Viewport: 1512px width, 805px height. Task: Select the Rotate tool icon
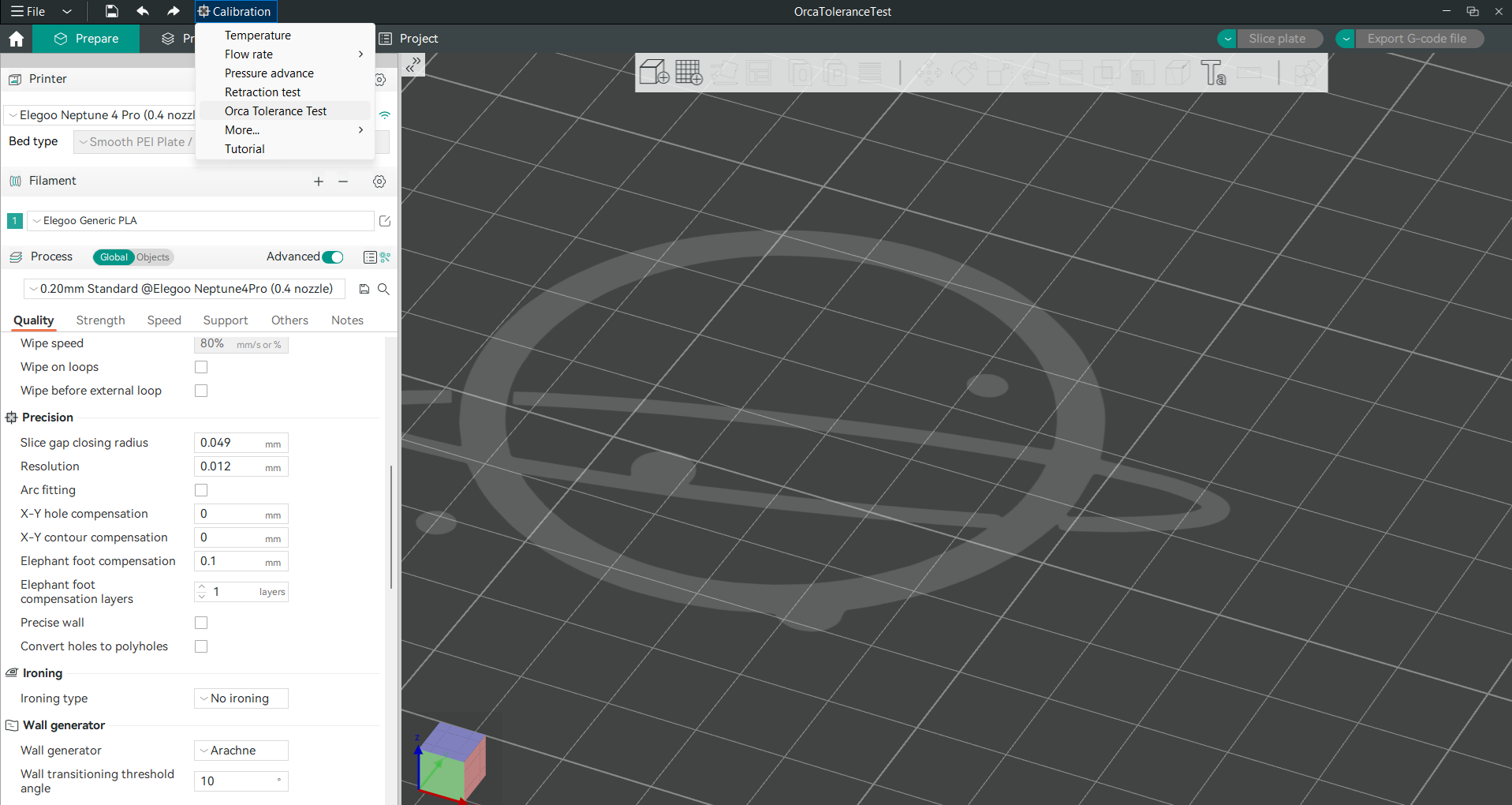pos(964,73)
